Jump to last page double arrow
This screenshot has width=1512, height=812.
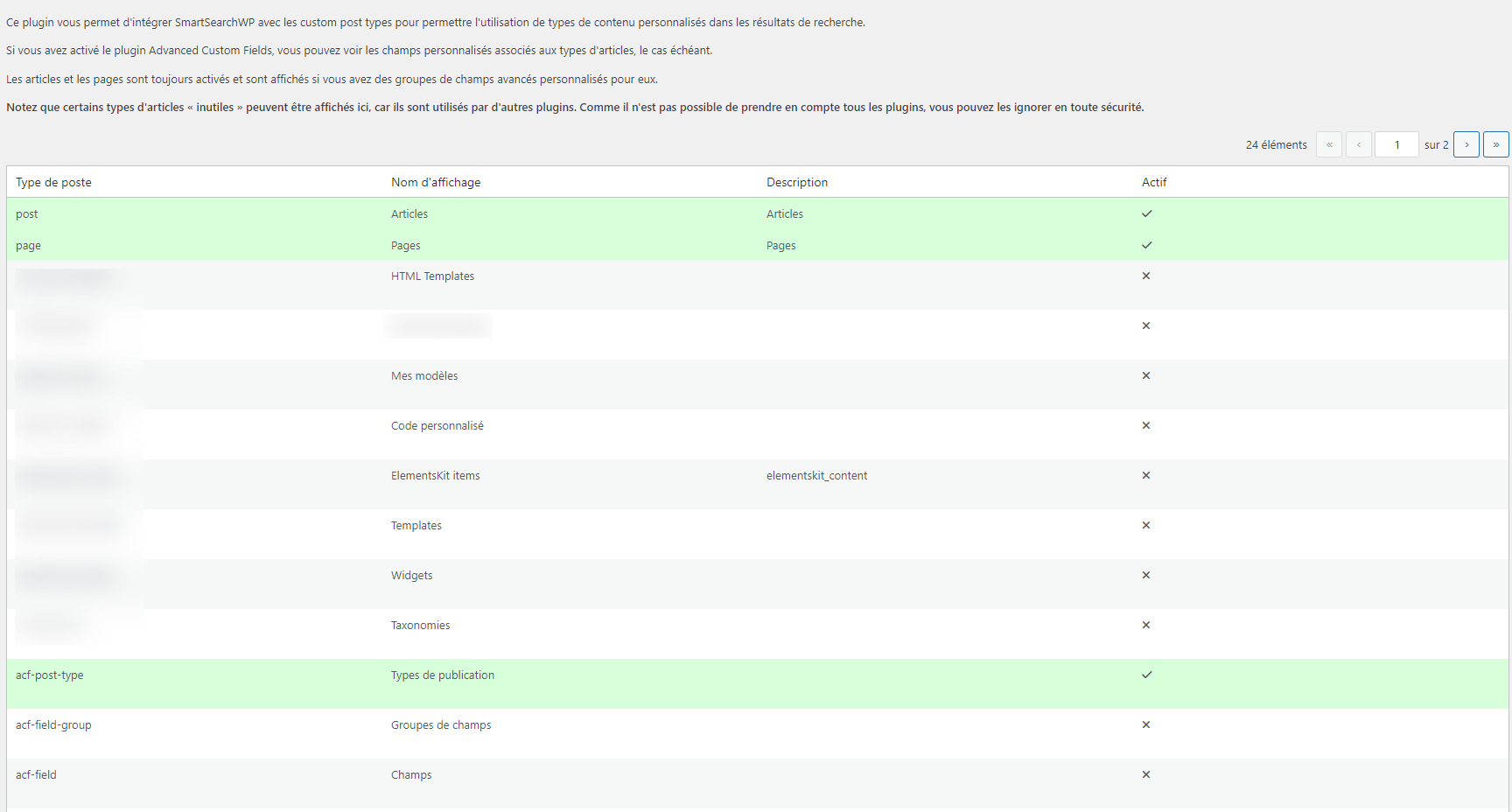1496,144
